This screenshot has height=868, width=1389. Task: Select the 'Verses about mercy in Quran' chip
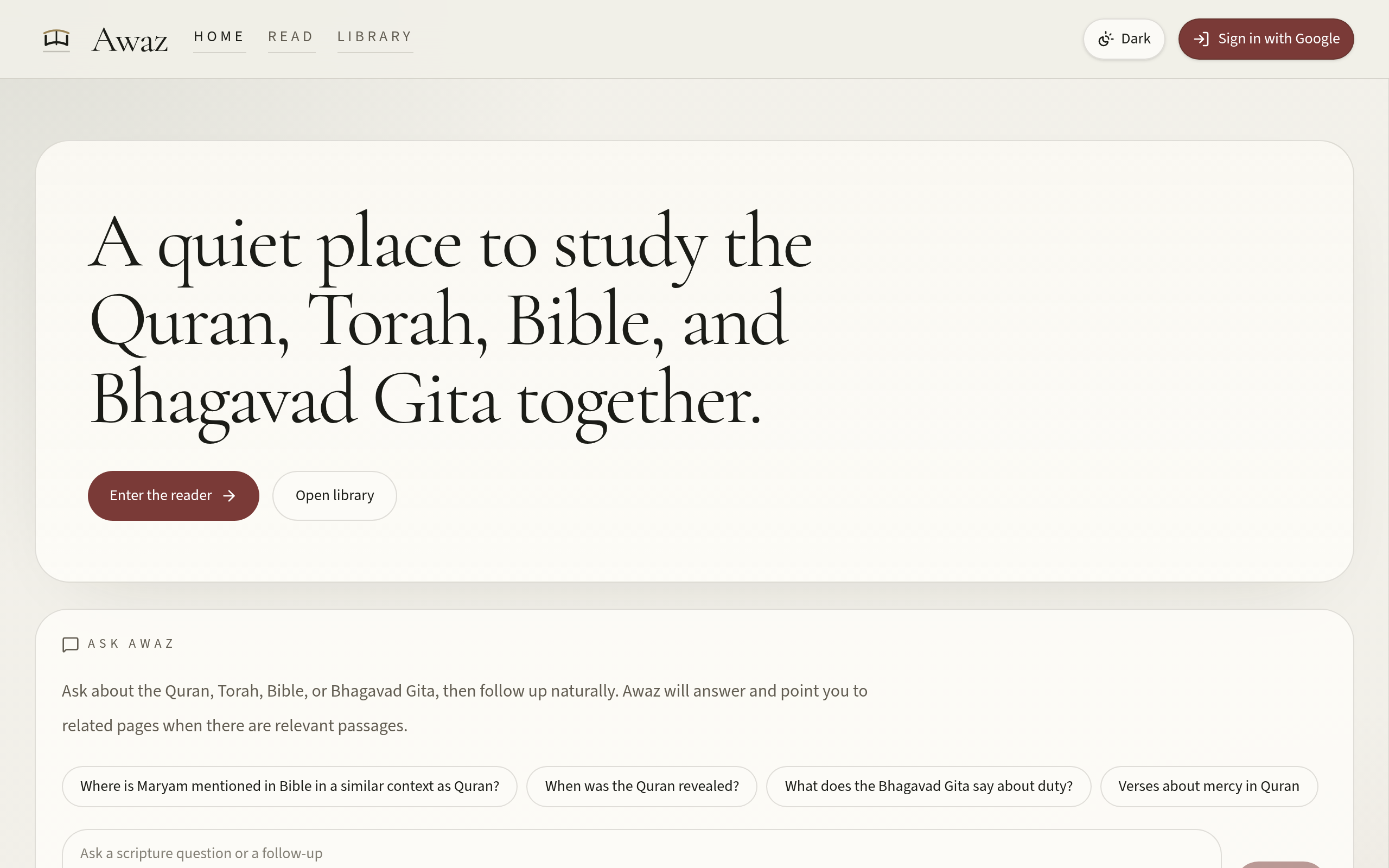tap(1208, 787)
